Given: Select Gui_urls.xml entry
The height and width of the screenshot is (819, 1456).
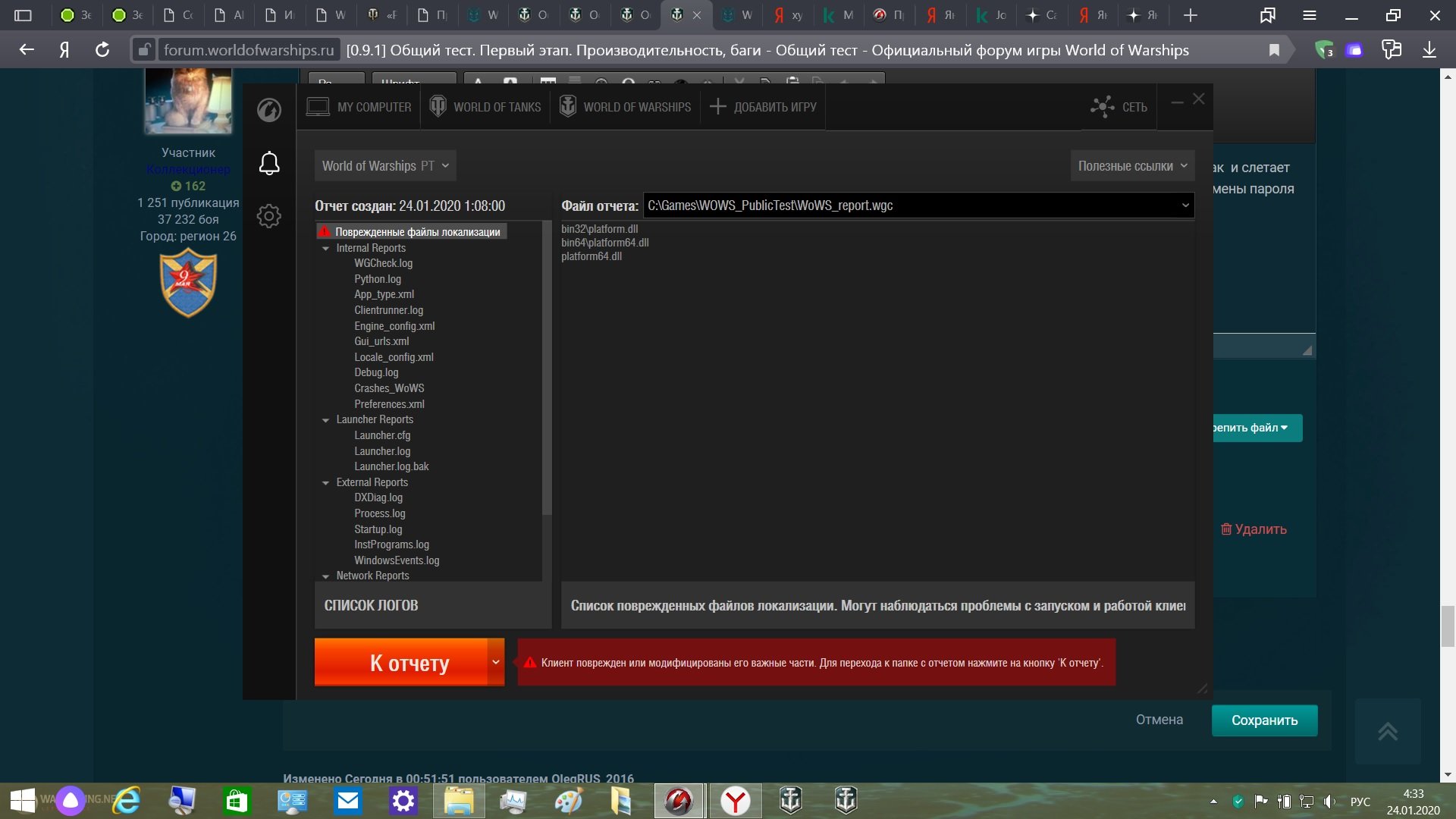Looking at the screenshot, I should (x=381, y=341).
